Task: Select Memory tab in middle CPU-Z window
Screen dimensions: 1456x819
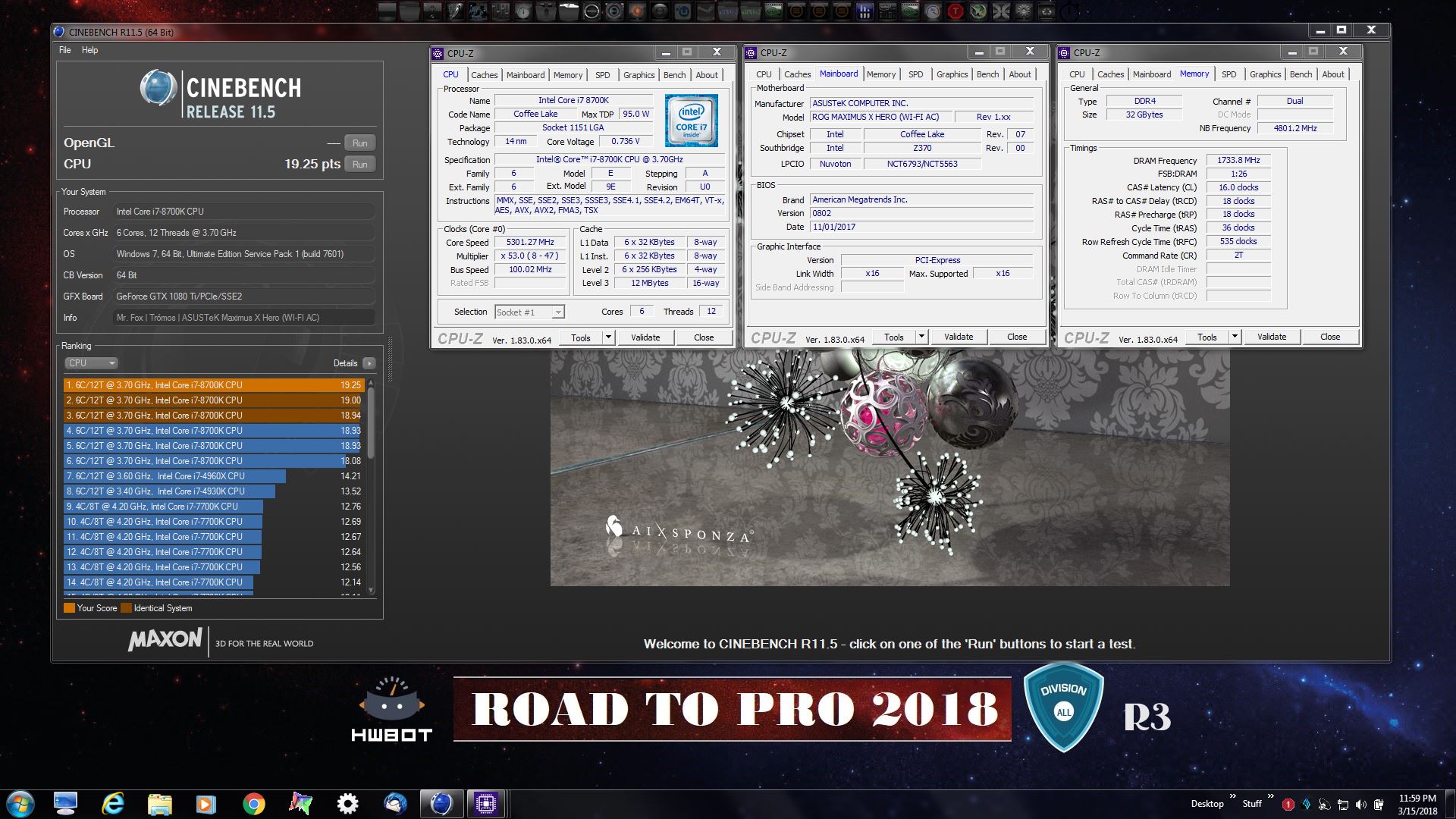Action: point(881,74)
